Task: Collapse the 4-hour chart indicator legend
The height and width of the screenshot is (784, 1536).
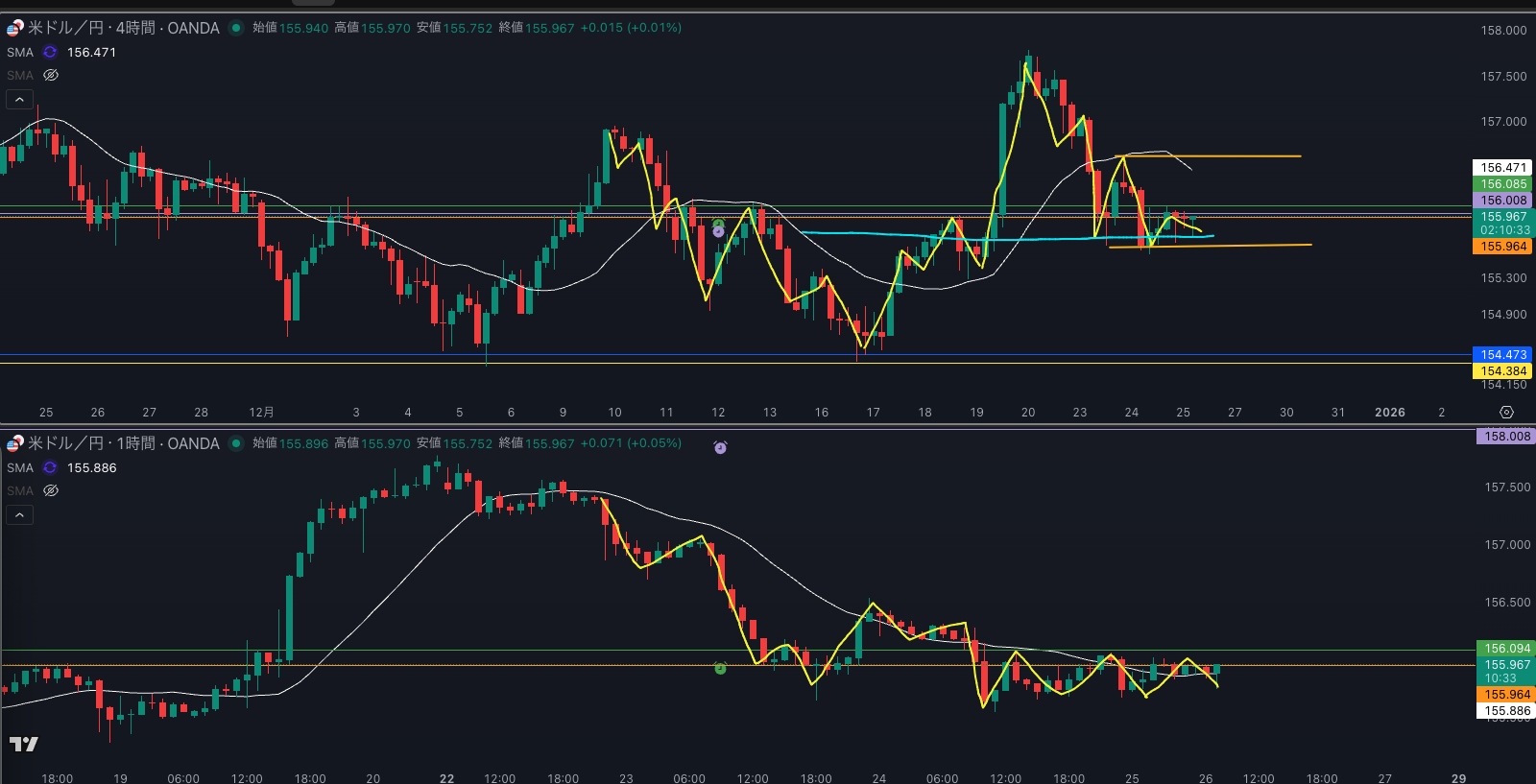Action: click(x=19, y=99)
